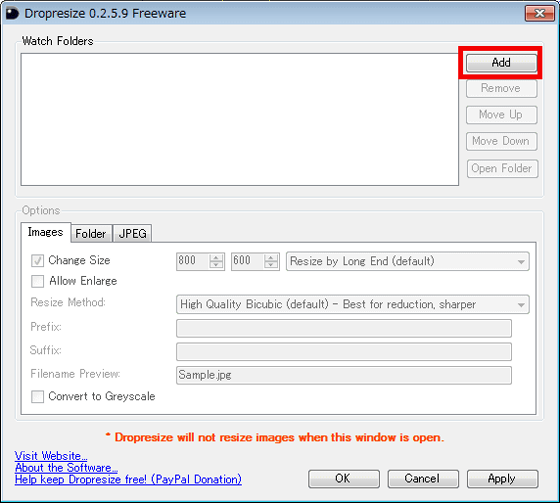Confirm settings with the OK button
560x503 pixels.
pyautogui.click(x=344, y=479)
